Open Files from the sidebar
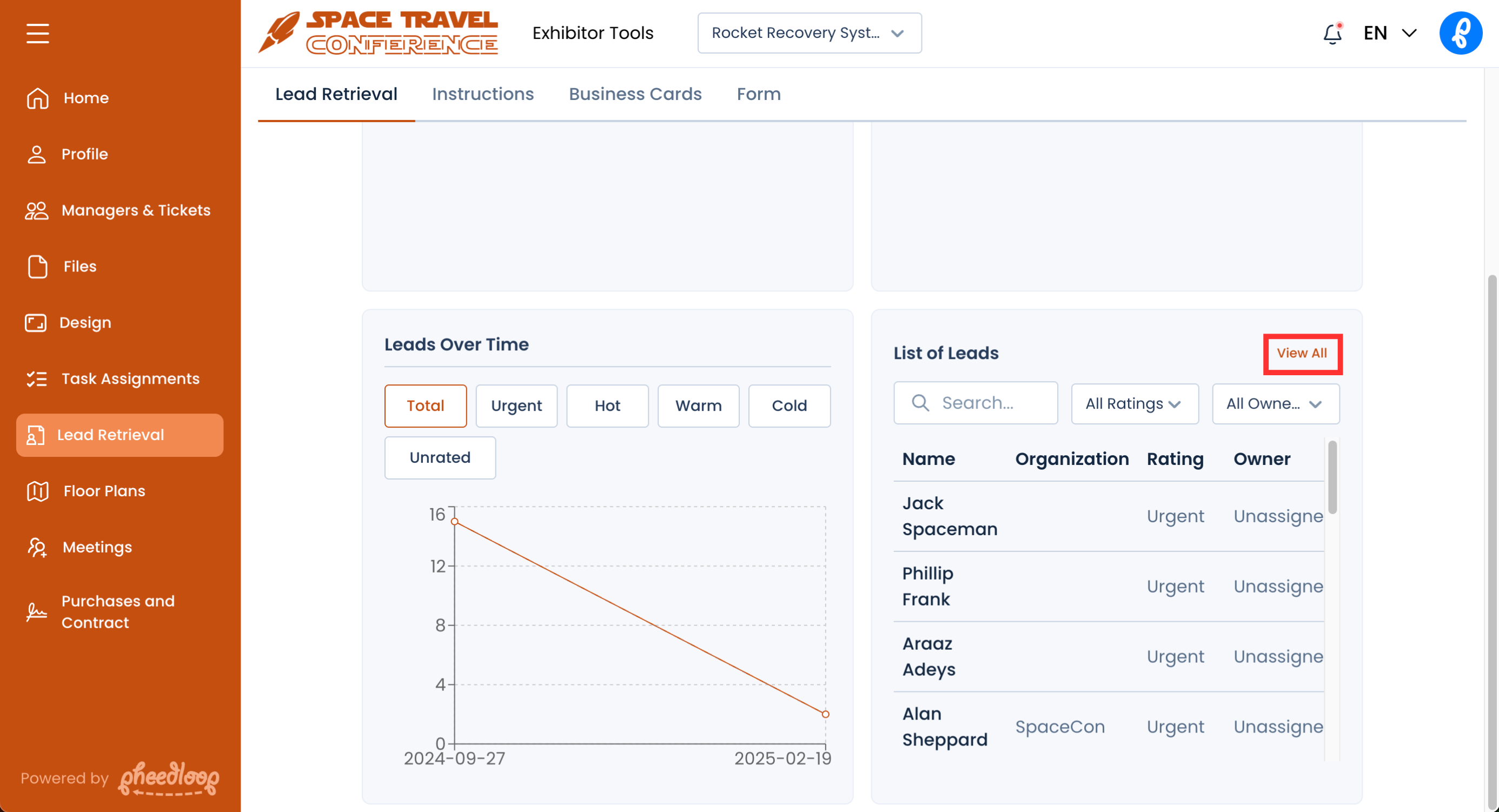Image resolution: width=1499 pixels, height=812 pixels. coord(79,267)
